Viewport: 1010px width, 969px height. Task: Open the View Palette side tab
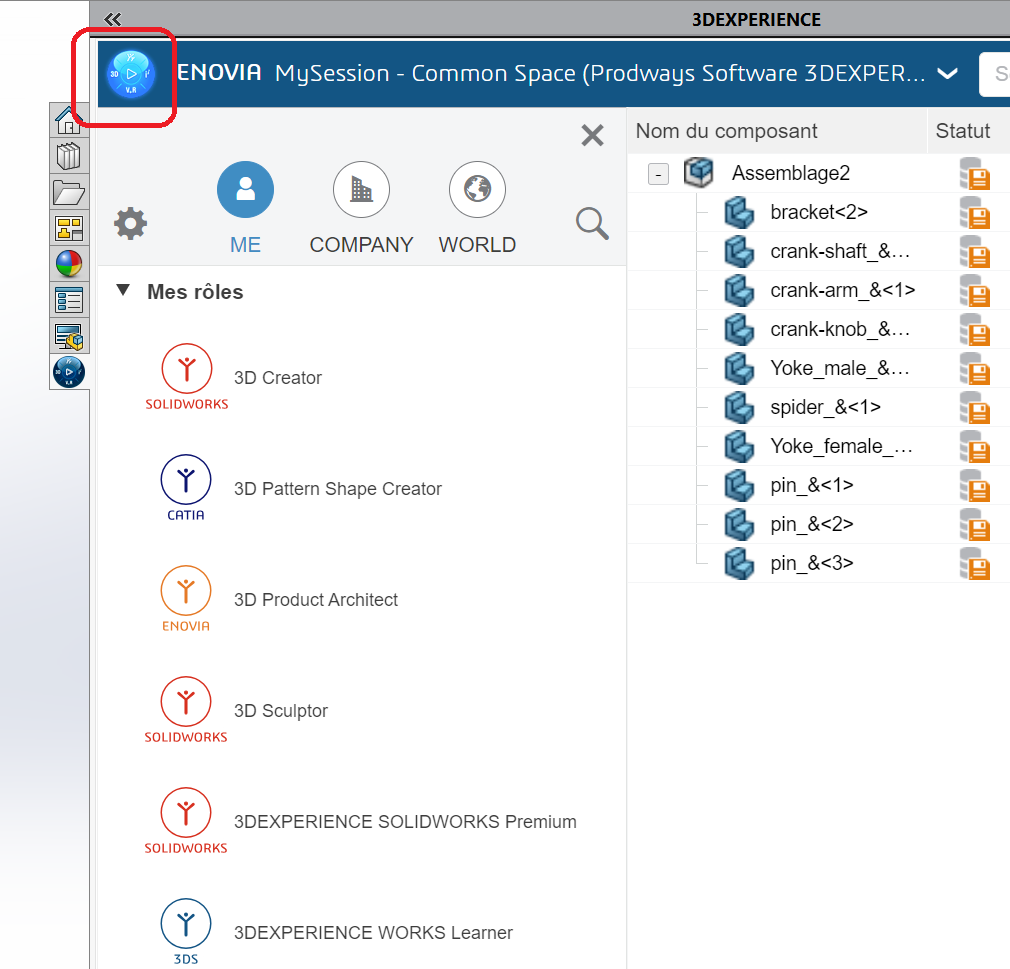pyautogui.click(x=69, y=228)
